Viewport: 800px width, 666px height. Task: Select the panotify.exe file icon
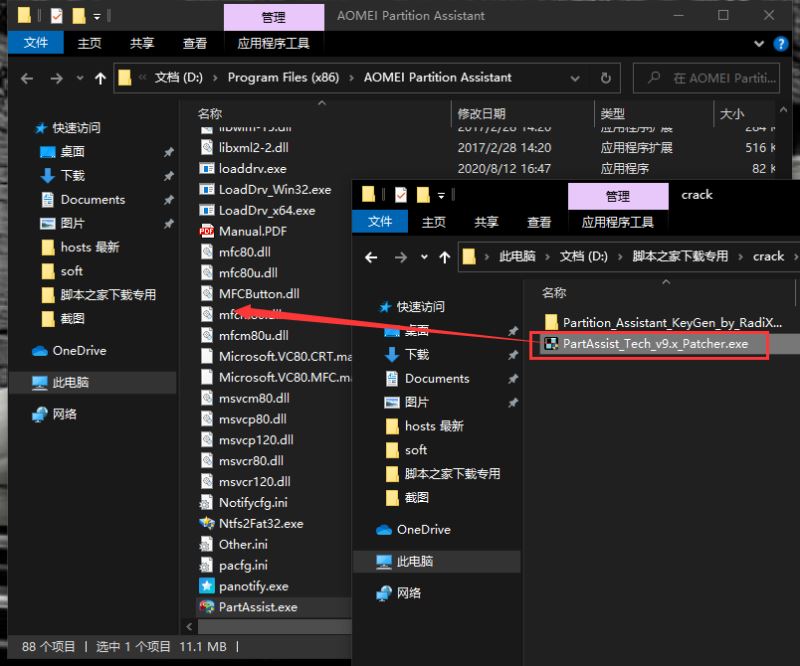click(x=207, y=586)
